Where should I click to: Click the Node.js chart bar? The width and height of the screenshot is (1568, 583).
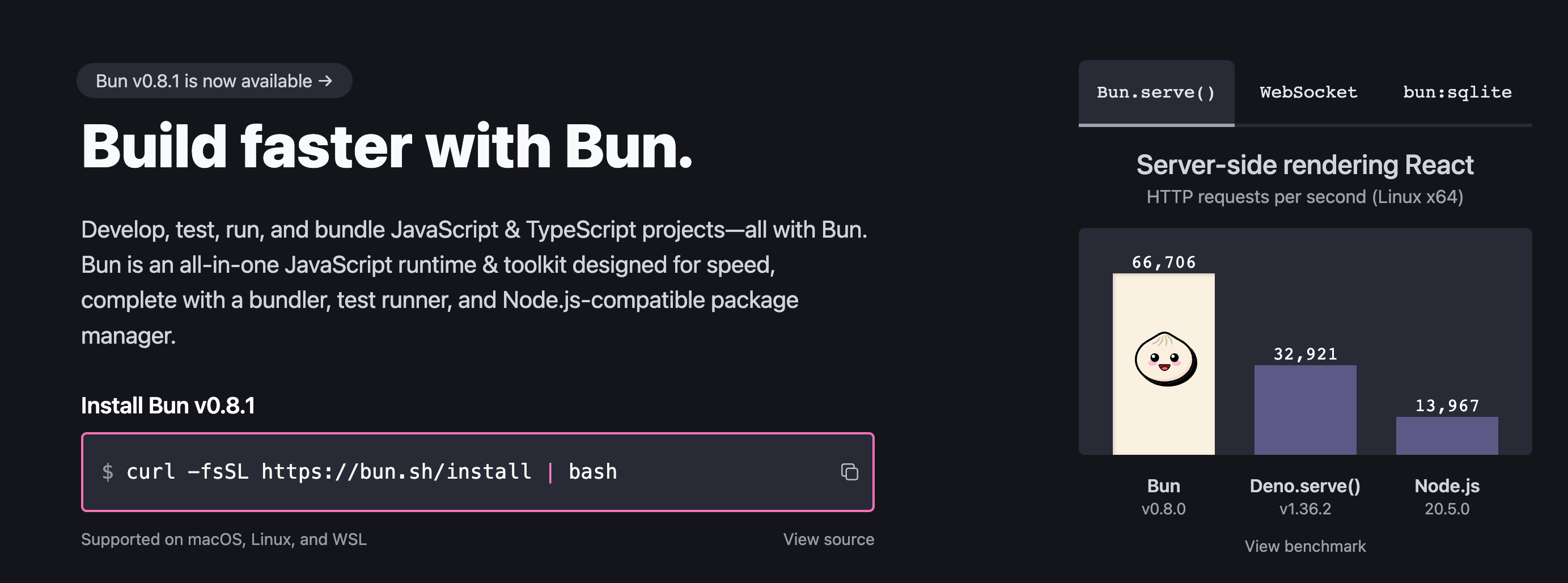click(x=1446, y=436)
